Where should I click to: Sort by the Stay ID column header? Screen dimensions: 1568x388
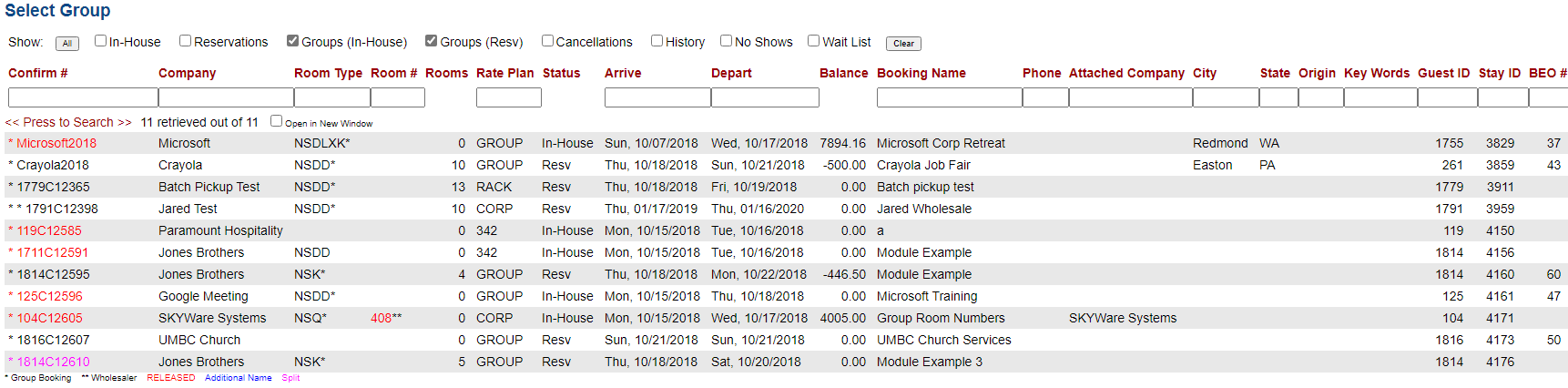1500,73
